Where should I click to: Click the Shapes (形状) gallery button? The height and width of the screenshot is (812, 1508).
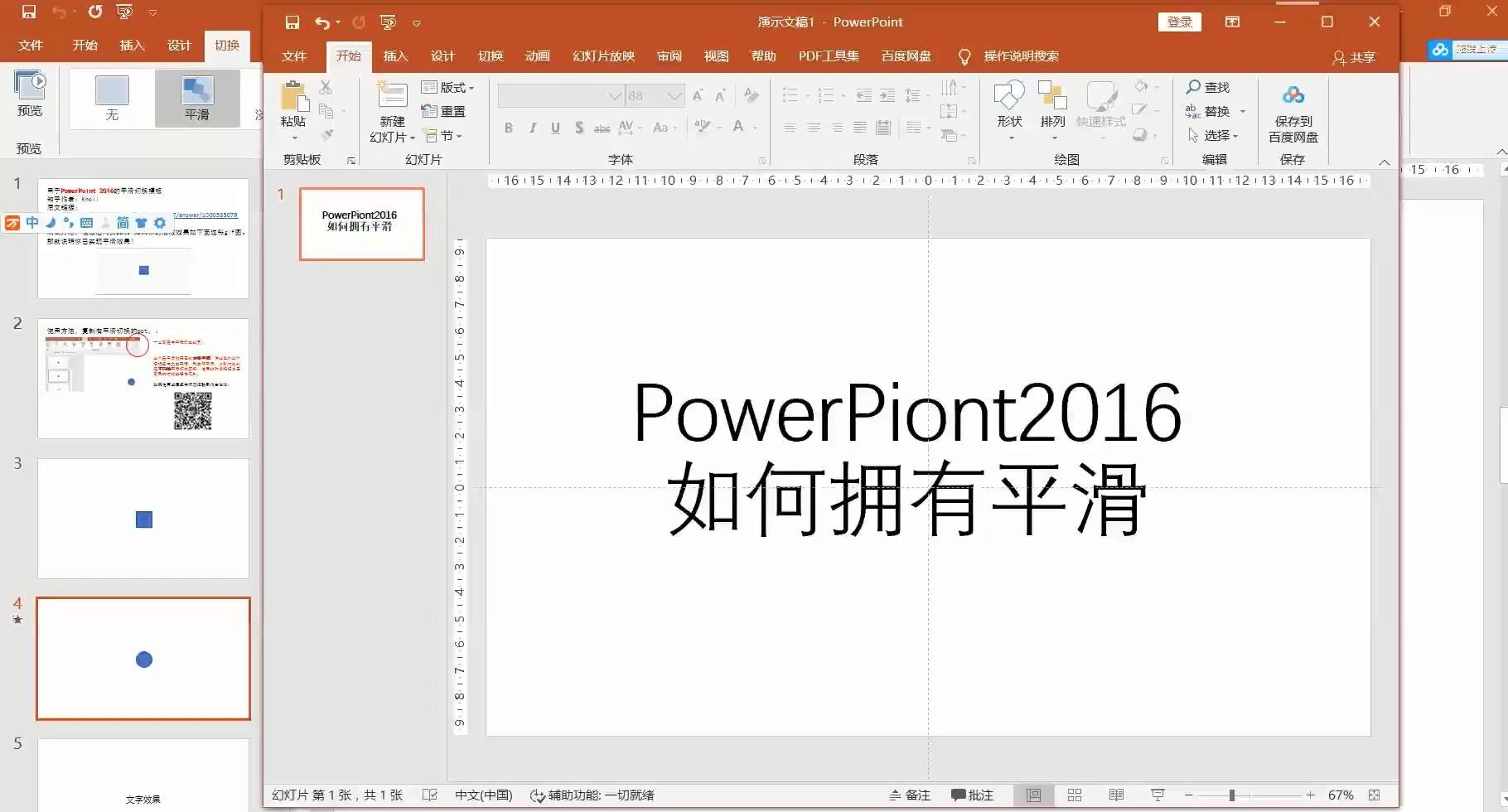[x=1009, y=108]
